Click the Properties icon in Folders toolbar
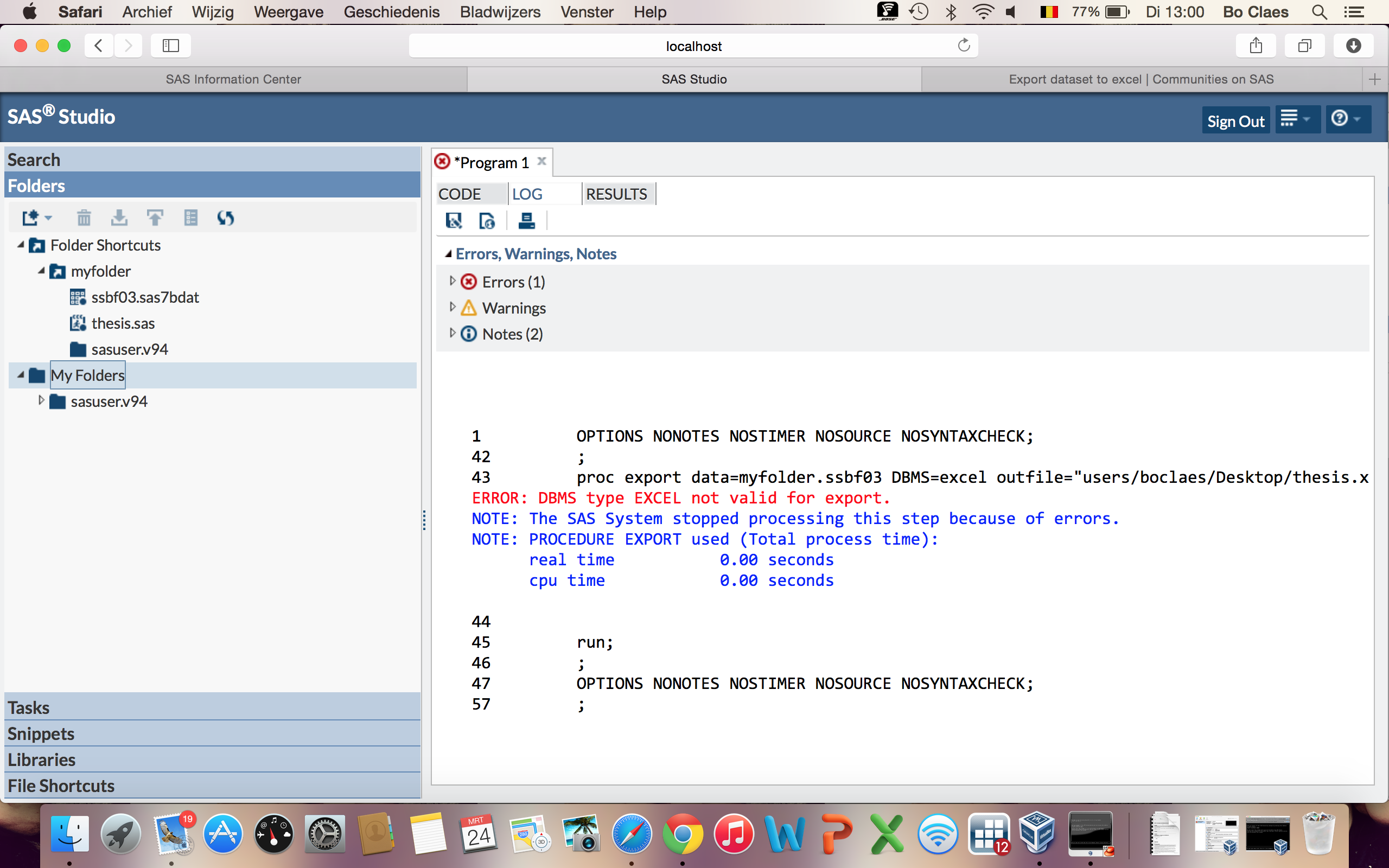The image size is (1389, 868). pos(190,218)
